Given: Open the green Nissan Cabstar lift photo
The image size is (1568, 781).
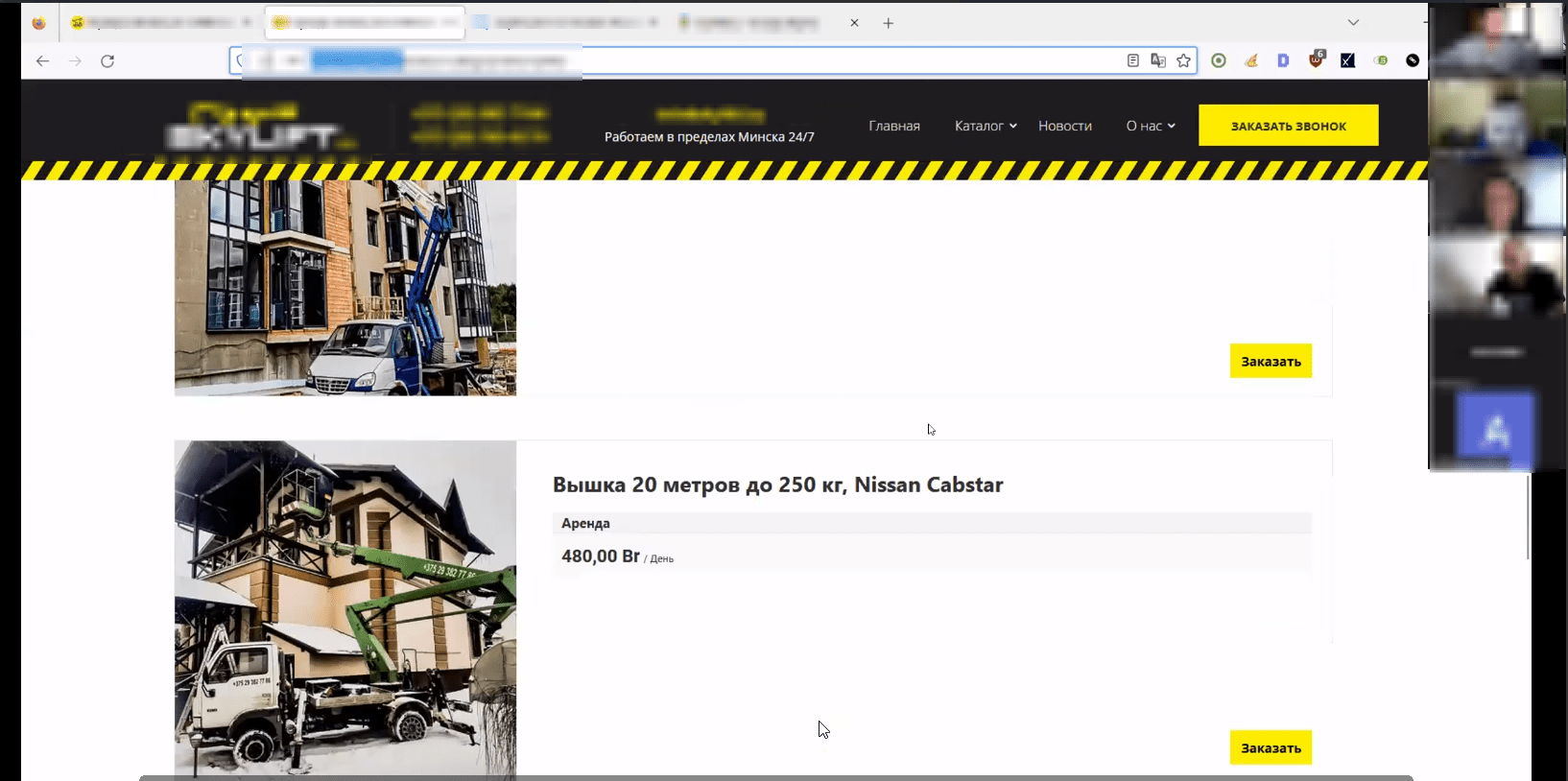Looking at the screenshot, I should click(x=345, y=608).
